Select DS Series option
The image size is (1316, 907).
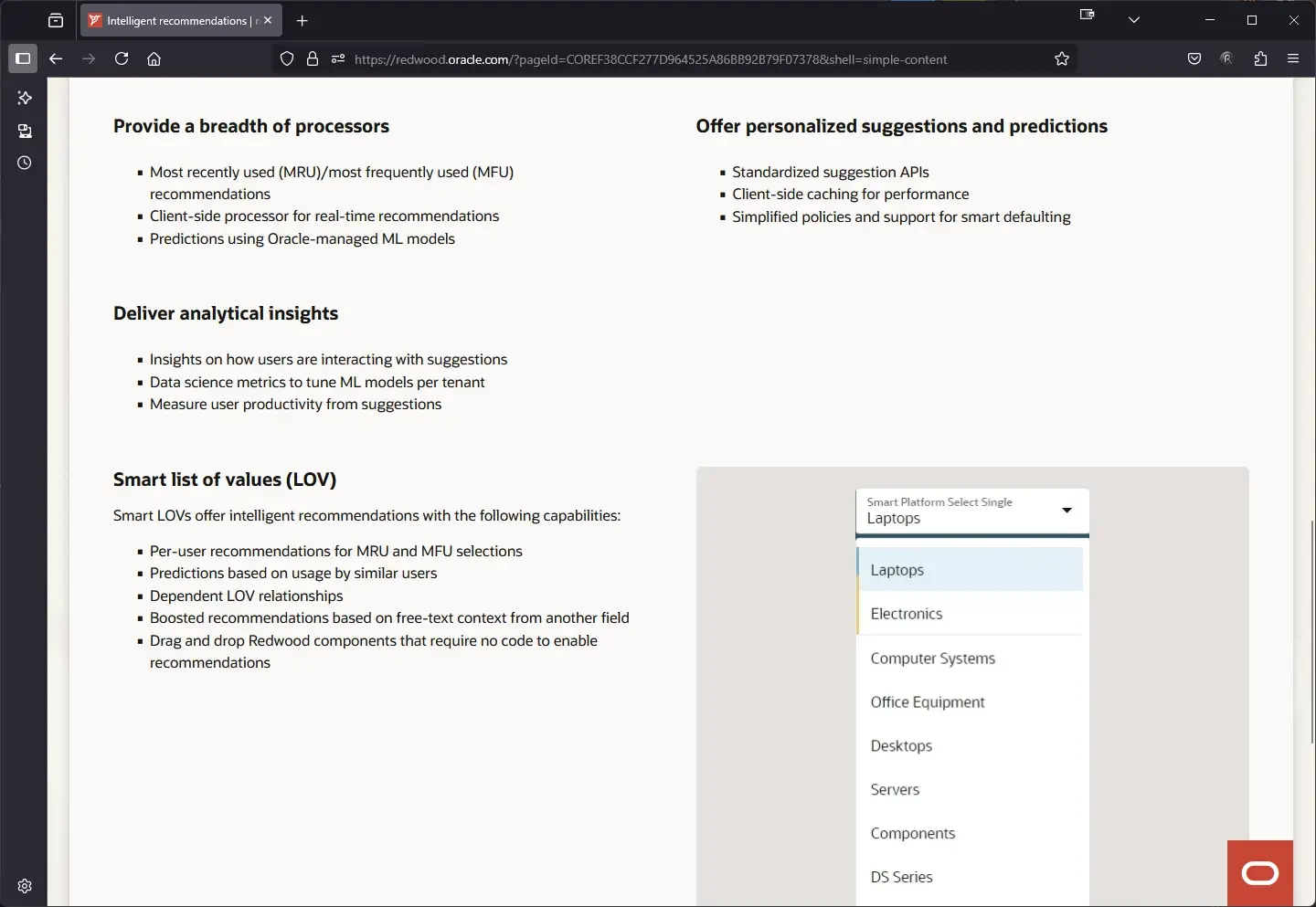pyautogui.click(x=970, y=878)
